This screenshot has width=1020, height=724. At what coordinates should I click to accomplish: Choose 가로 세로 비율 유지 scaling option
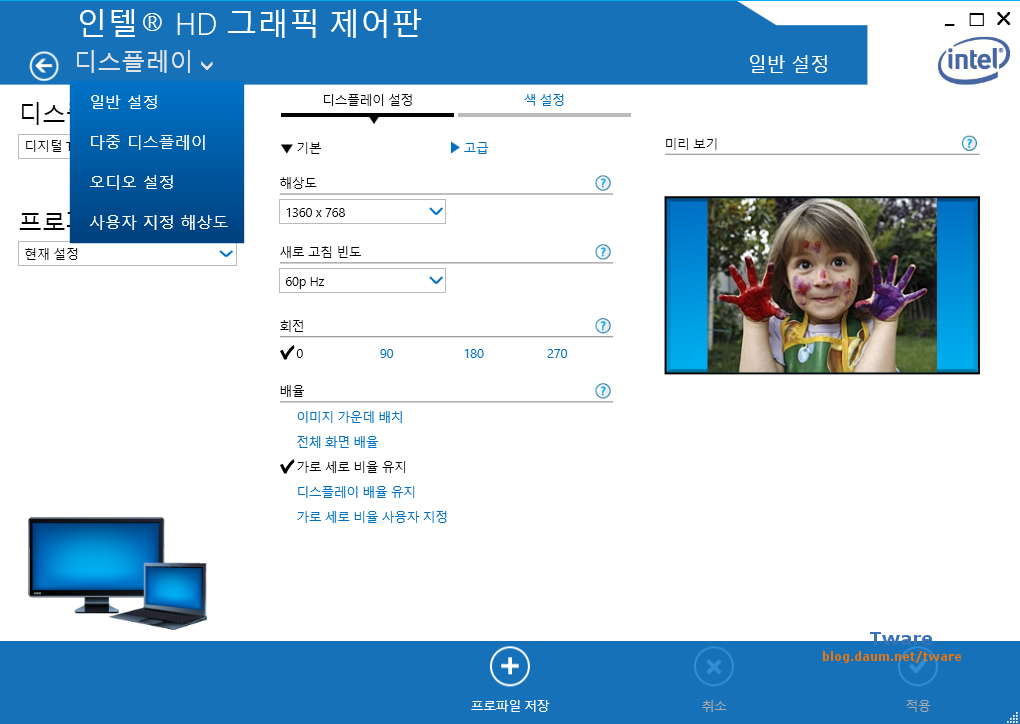pos(343,466)
